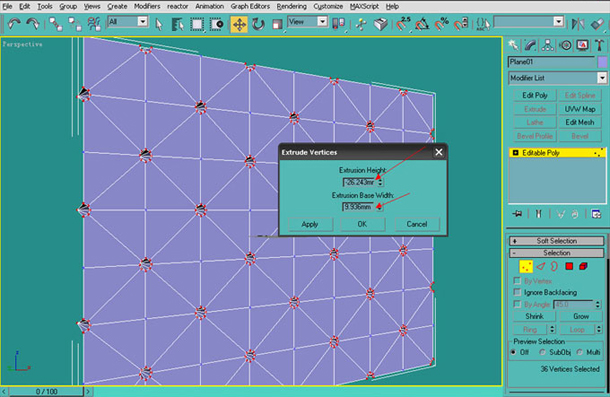The height and width of the screenshot is (397, 610).
Task: Click the Rectangular Selection Region icon
Action: tap(197, 24)
